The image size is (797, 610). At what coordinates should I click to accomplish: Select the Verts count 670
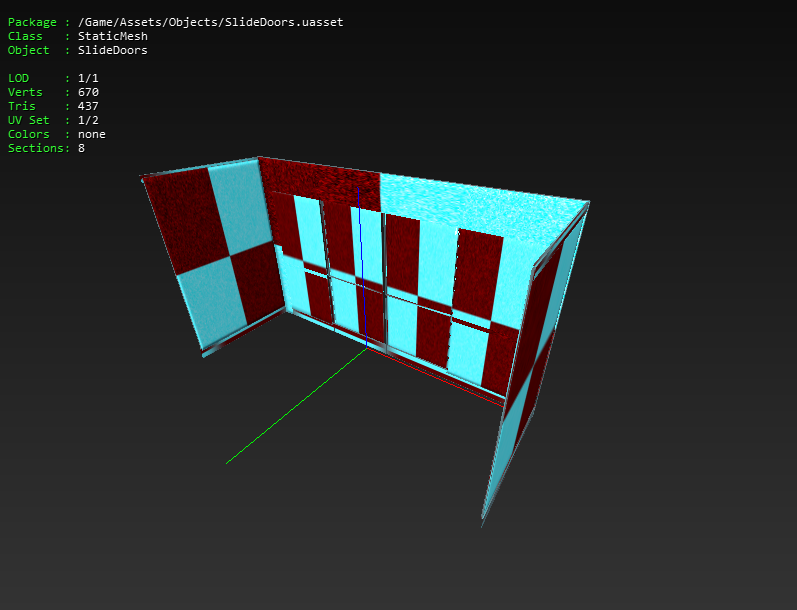pyautogui.click(x=88, y=92)
